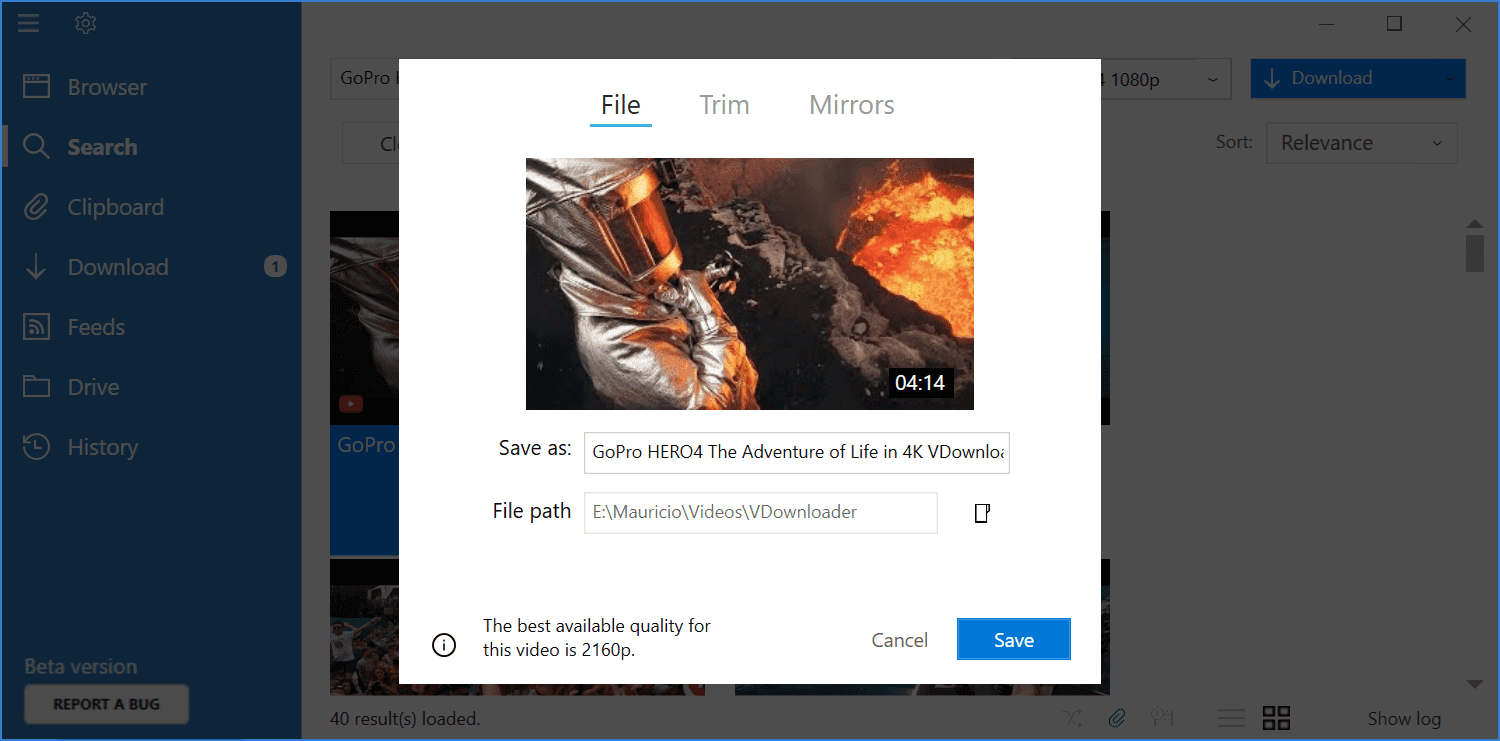The width and height of the screenshot is (1500, 741).
Task: Switch to the File tab
Action: [x=621, y=105]
